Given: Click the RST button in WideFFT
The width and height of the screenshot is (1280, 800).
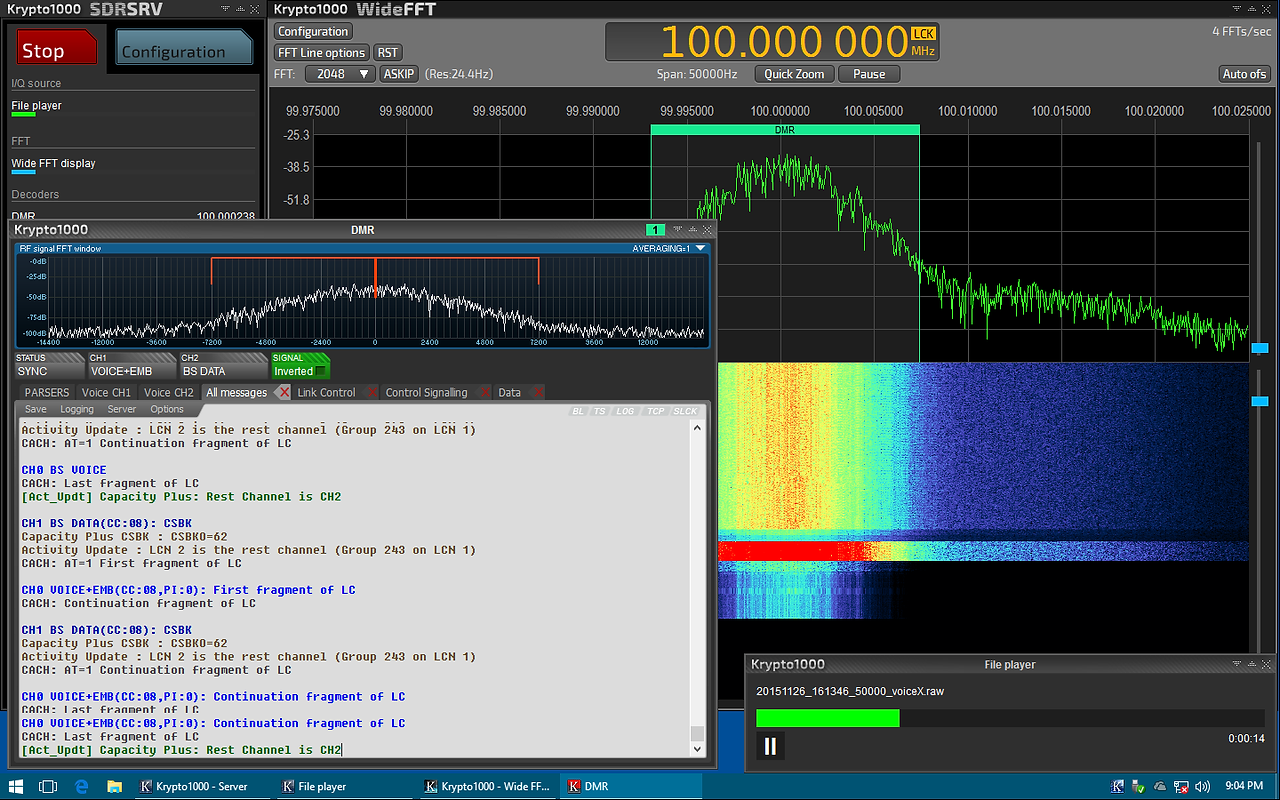Looking at the screenshot, I should 387,53.
